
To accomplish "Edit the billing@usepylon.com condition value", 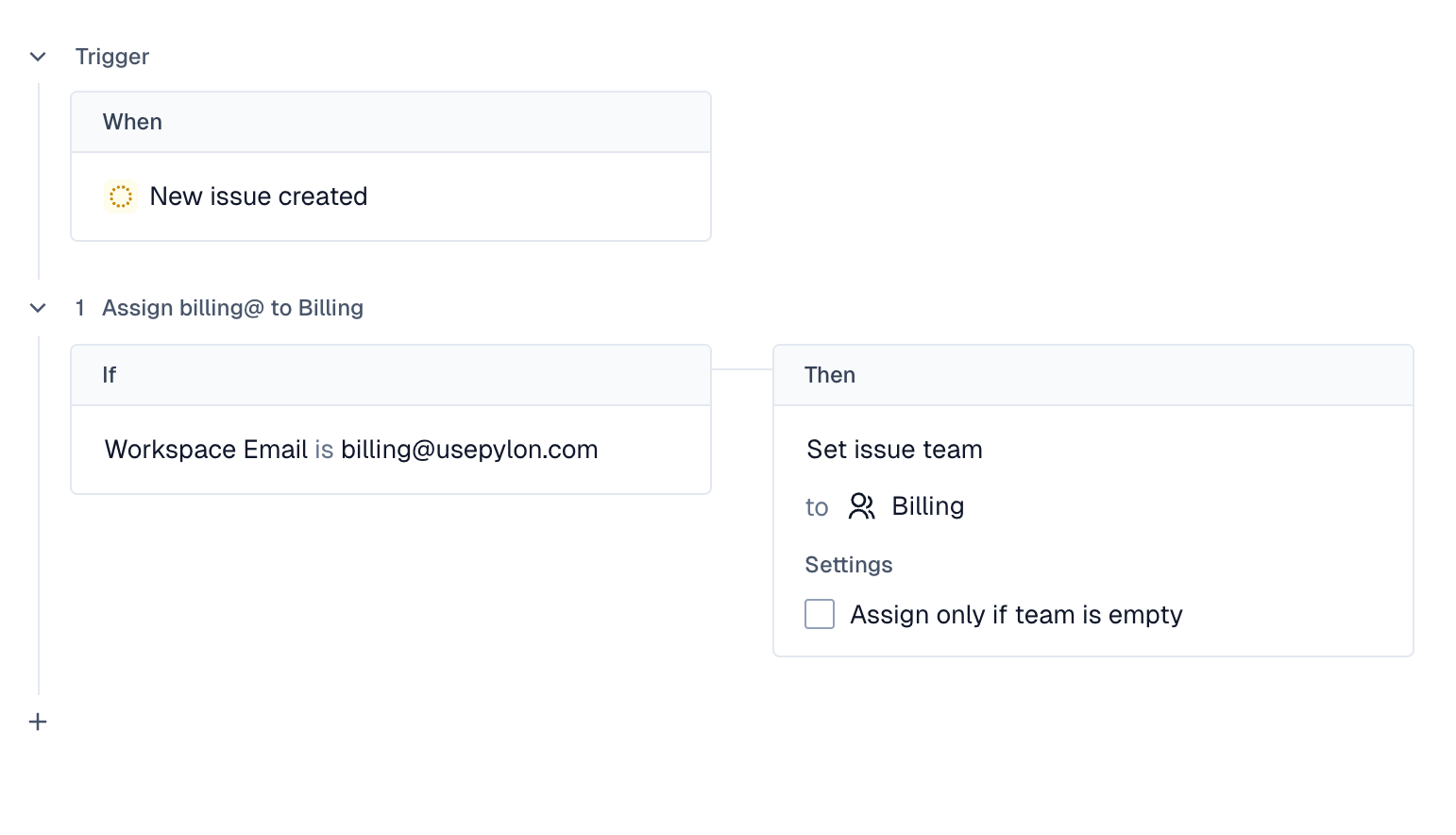I will coord(469,450).
